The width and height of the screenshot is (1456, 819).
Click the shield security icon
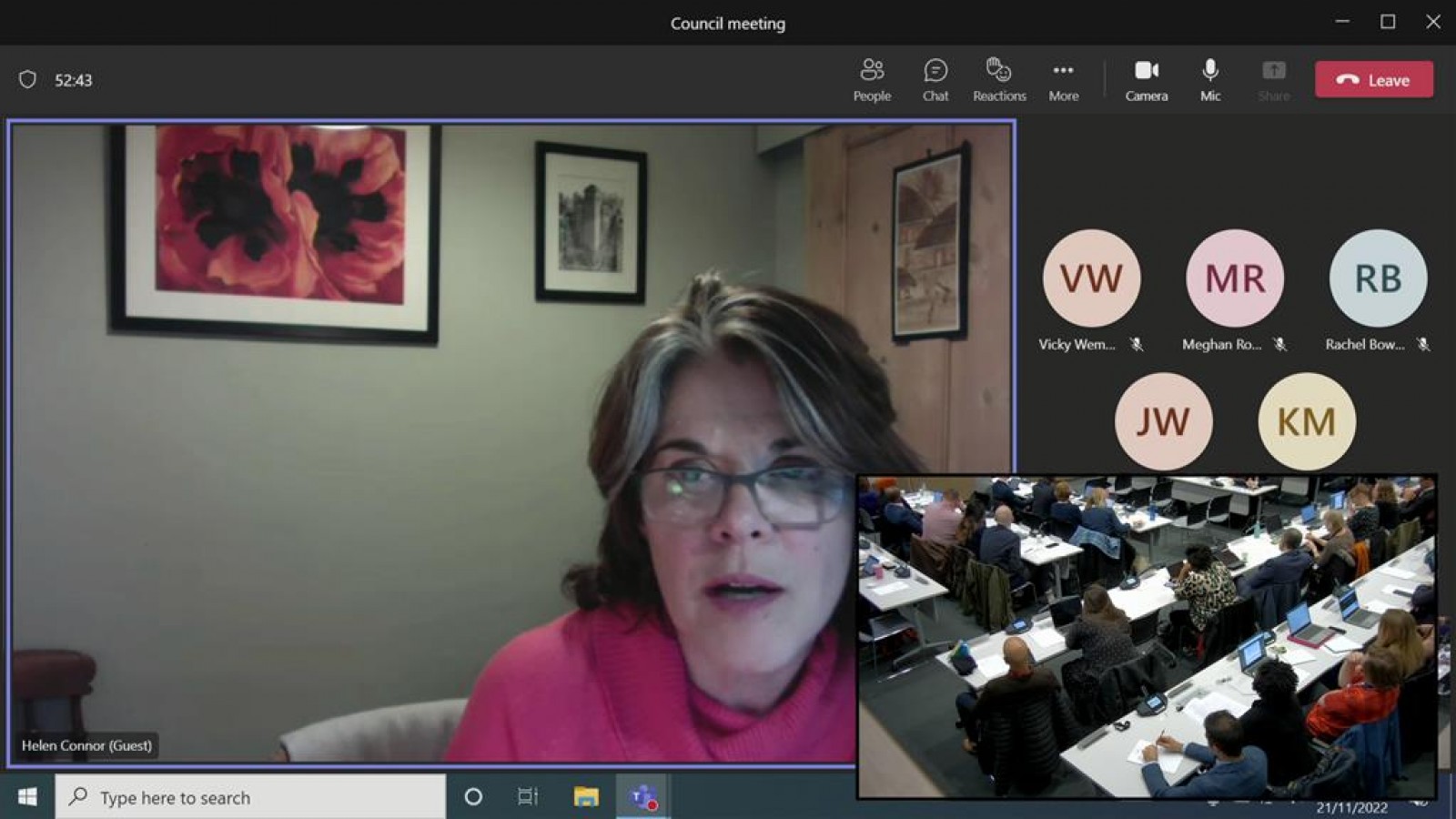click(x=28, y=80)
